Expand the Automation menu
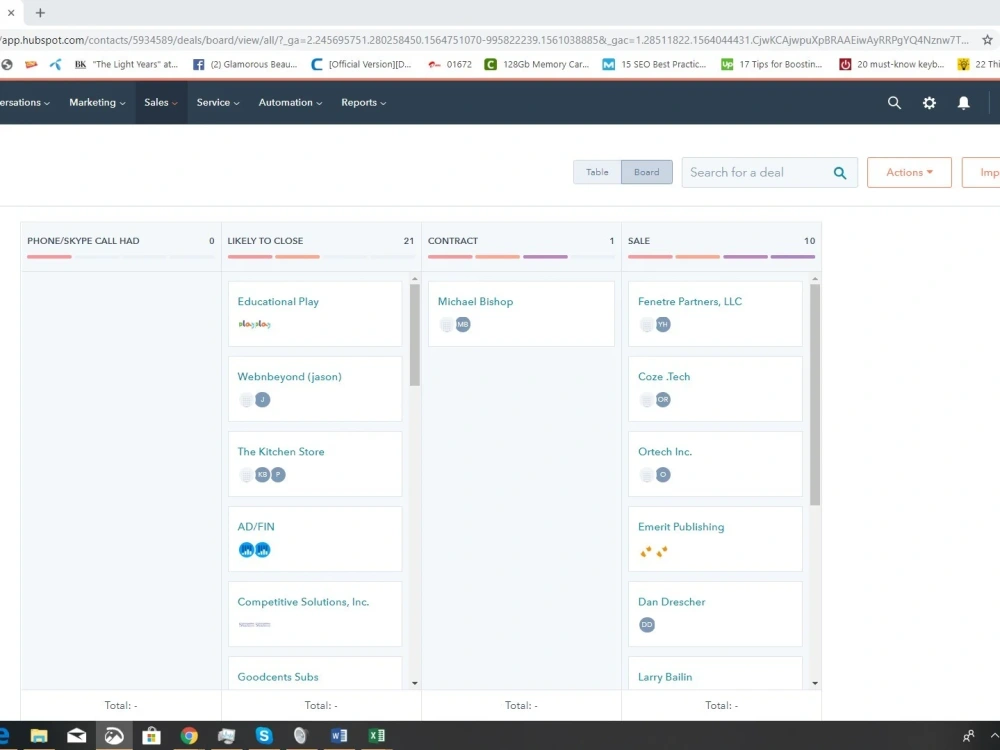1000x750 pixels. (290, 103)
